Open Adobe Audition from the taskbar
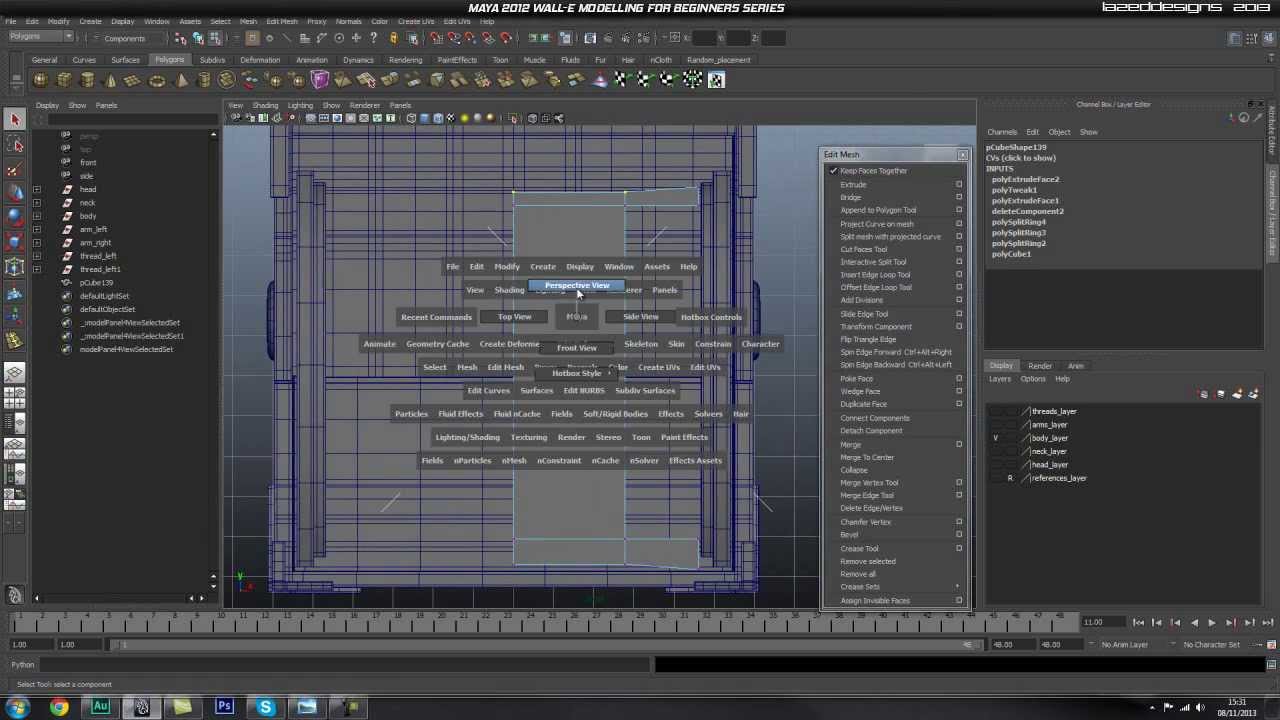1280x720 pixels. click(x=100, y=708)
